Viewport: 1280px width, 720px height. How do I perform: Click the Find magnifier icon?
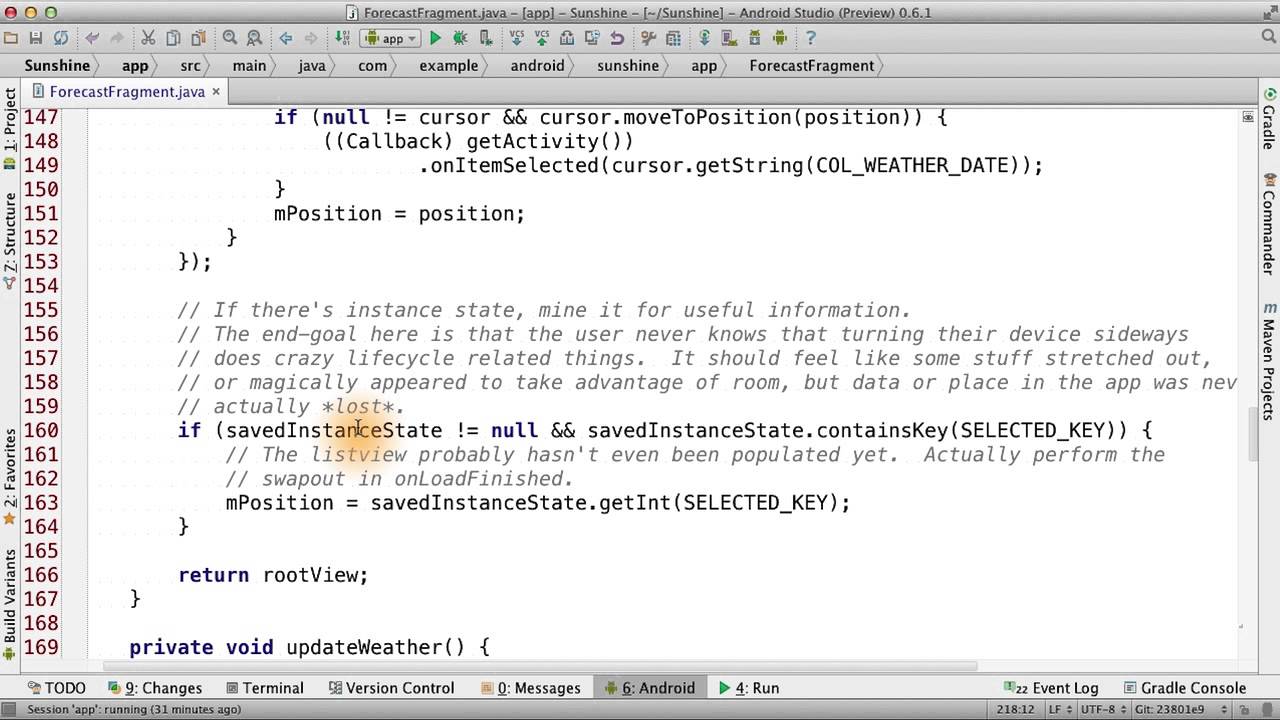[229, 38]
